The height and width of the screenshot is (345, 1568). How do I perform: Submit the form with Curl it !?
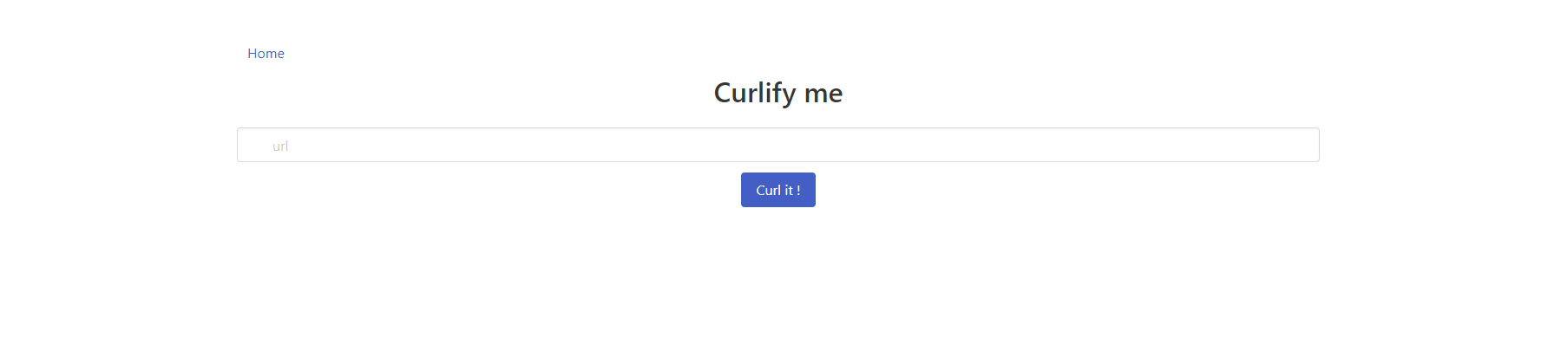click(777, 190)
